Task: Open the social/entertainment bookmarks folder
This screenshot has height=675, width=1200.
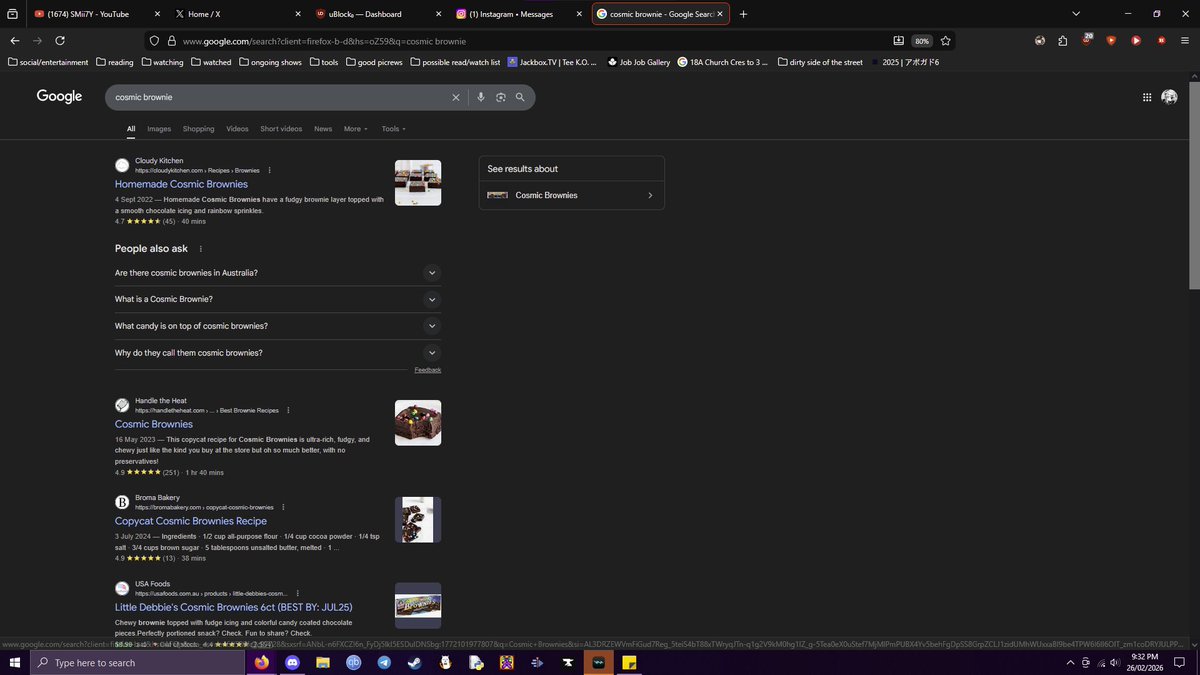Action: coord(48,62)
